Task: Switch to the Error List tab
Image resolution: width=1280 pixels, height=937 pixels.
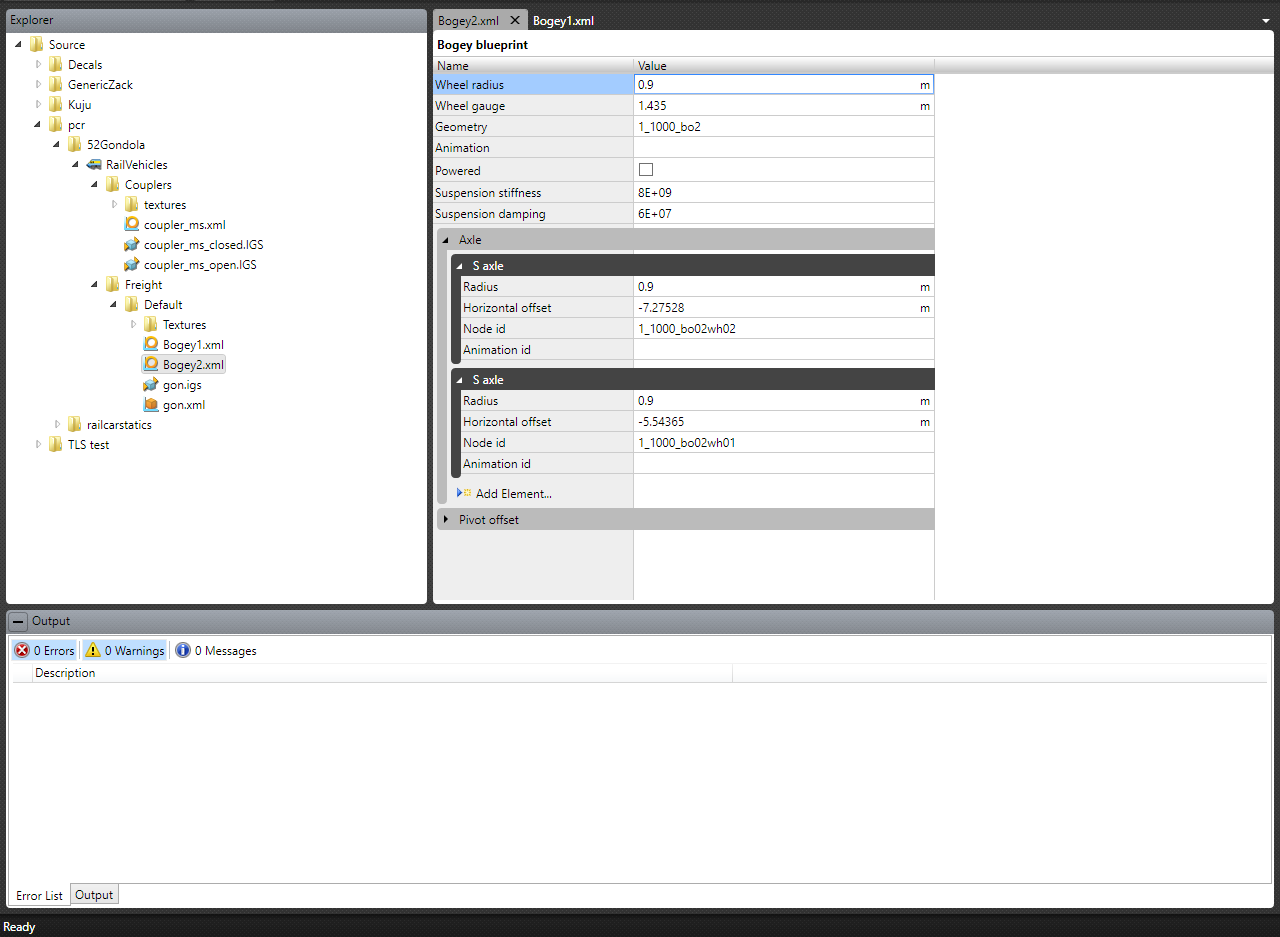Action: pyautogui.click(x=39, y=895)
